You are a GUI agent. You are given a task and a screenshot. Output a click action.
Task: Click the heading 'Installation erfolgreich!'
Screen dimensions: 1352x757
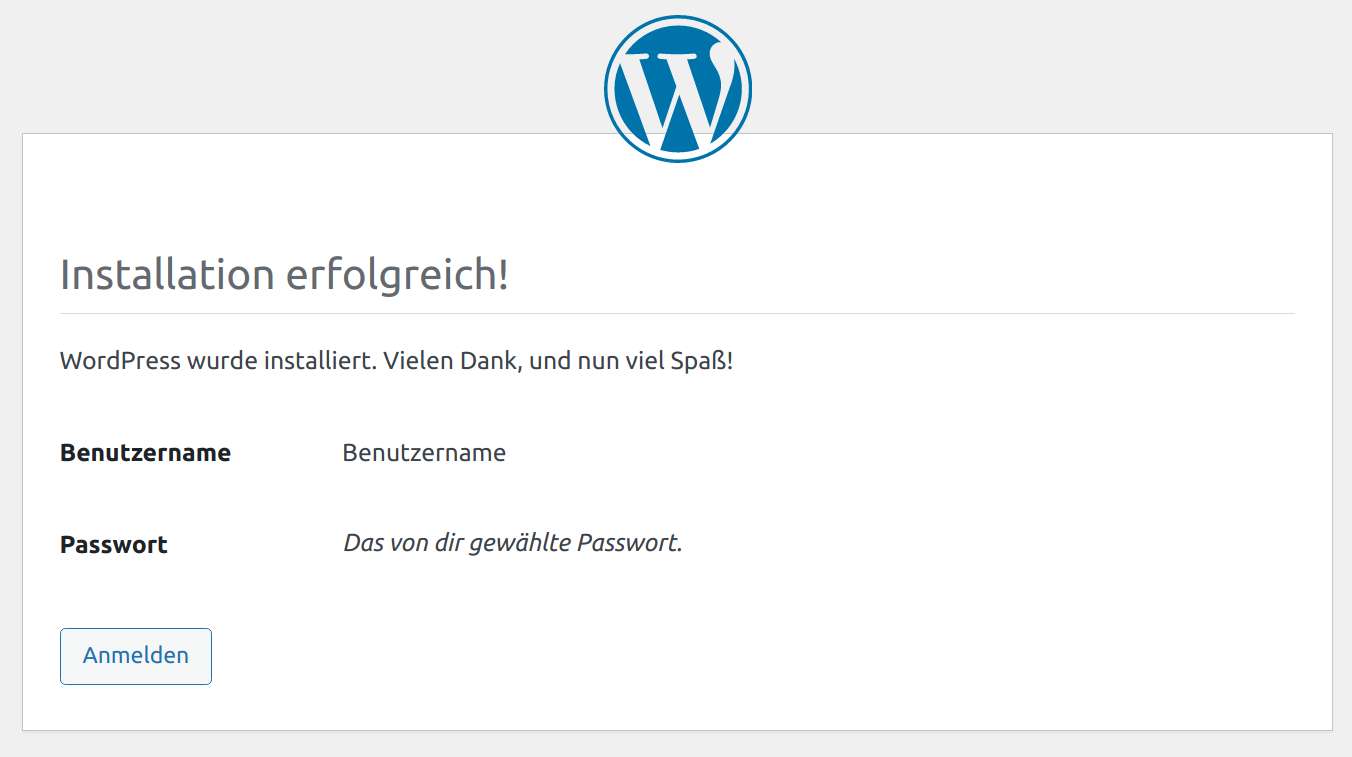coord(285,274)
